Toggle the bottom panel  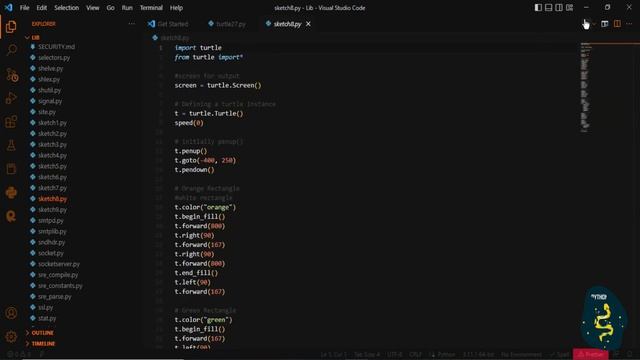click(x=549, y=7)
